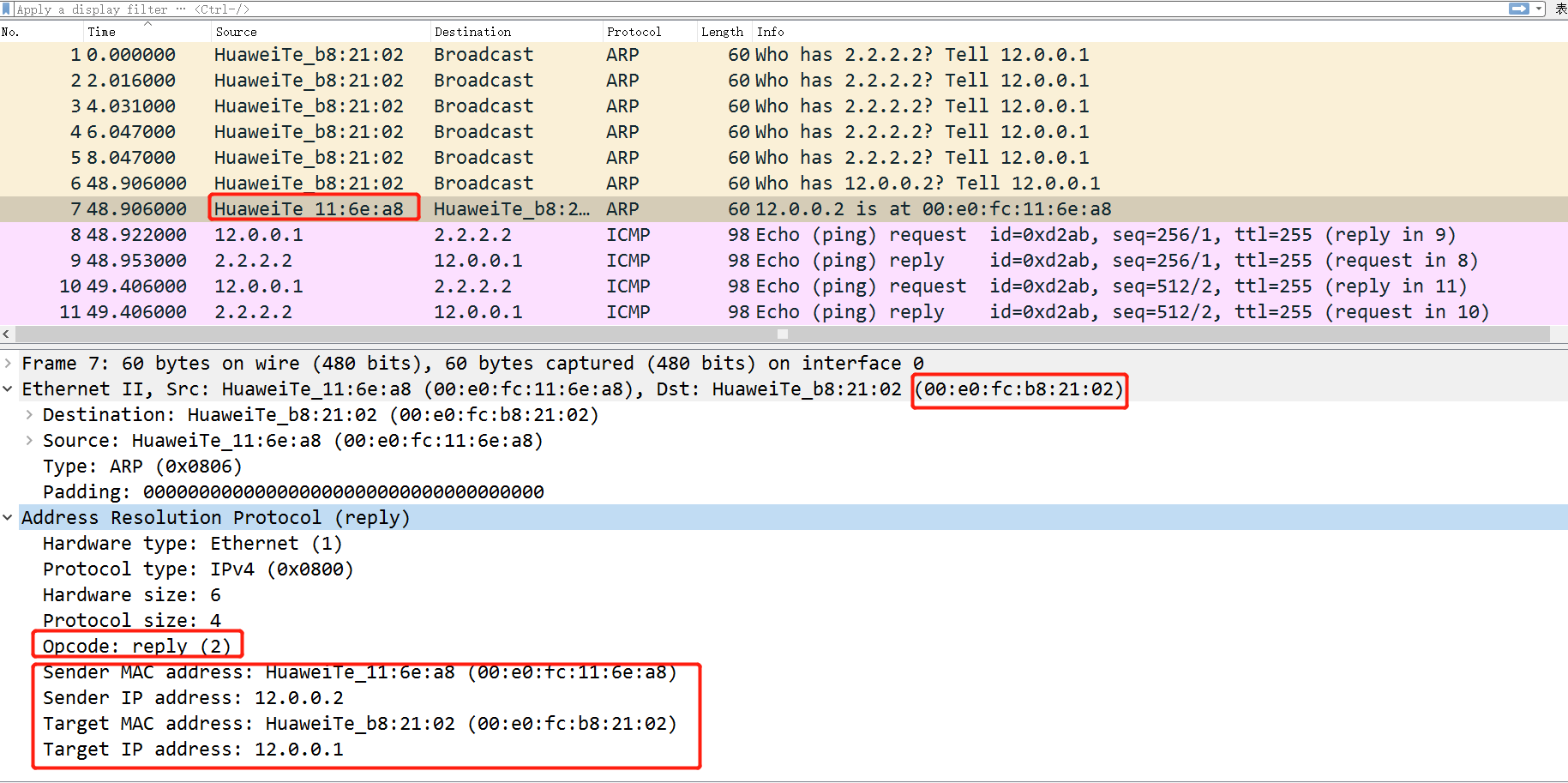Select packet 11 ICMP reply seq=512/2
The width and height of the screenshot is (1568, 783).
[784, 312]
